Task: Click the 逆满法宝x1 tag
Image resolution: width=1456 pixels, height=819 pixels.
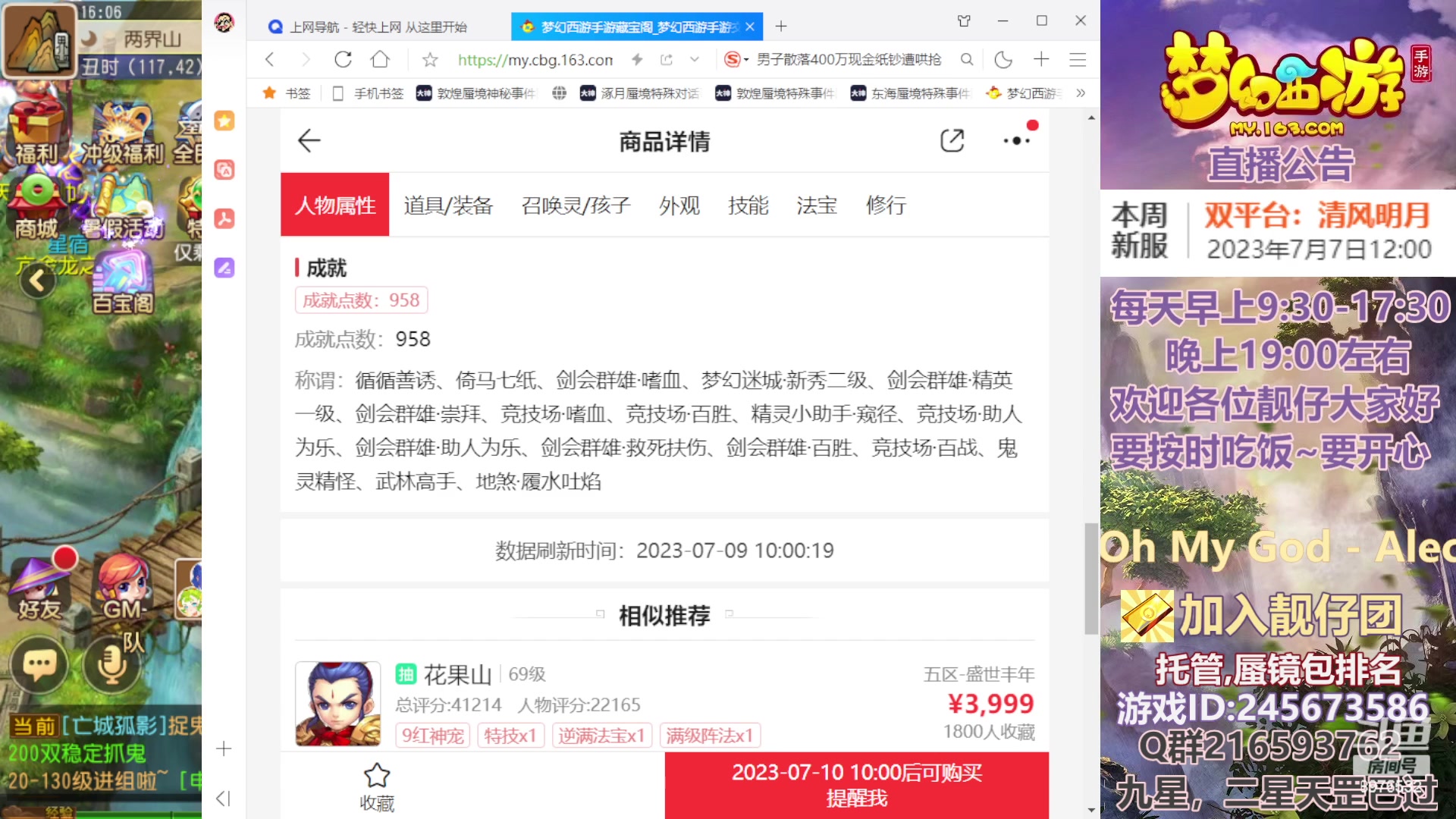Action: [601, 736]
